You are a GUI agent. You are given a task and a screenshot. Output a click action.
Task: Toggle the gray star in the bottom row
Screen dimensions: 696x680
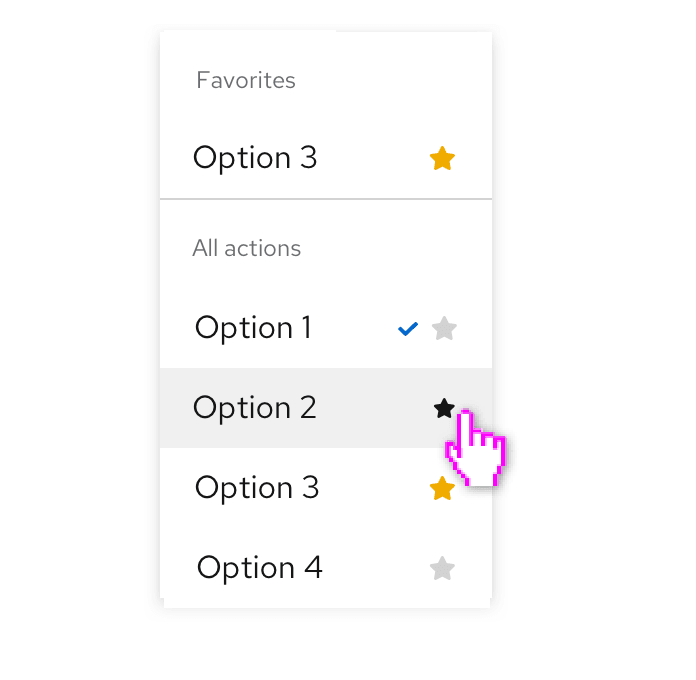(442, 569)
